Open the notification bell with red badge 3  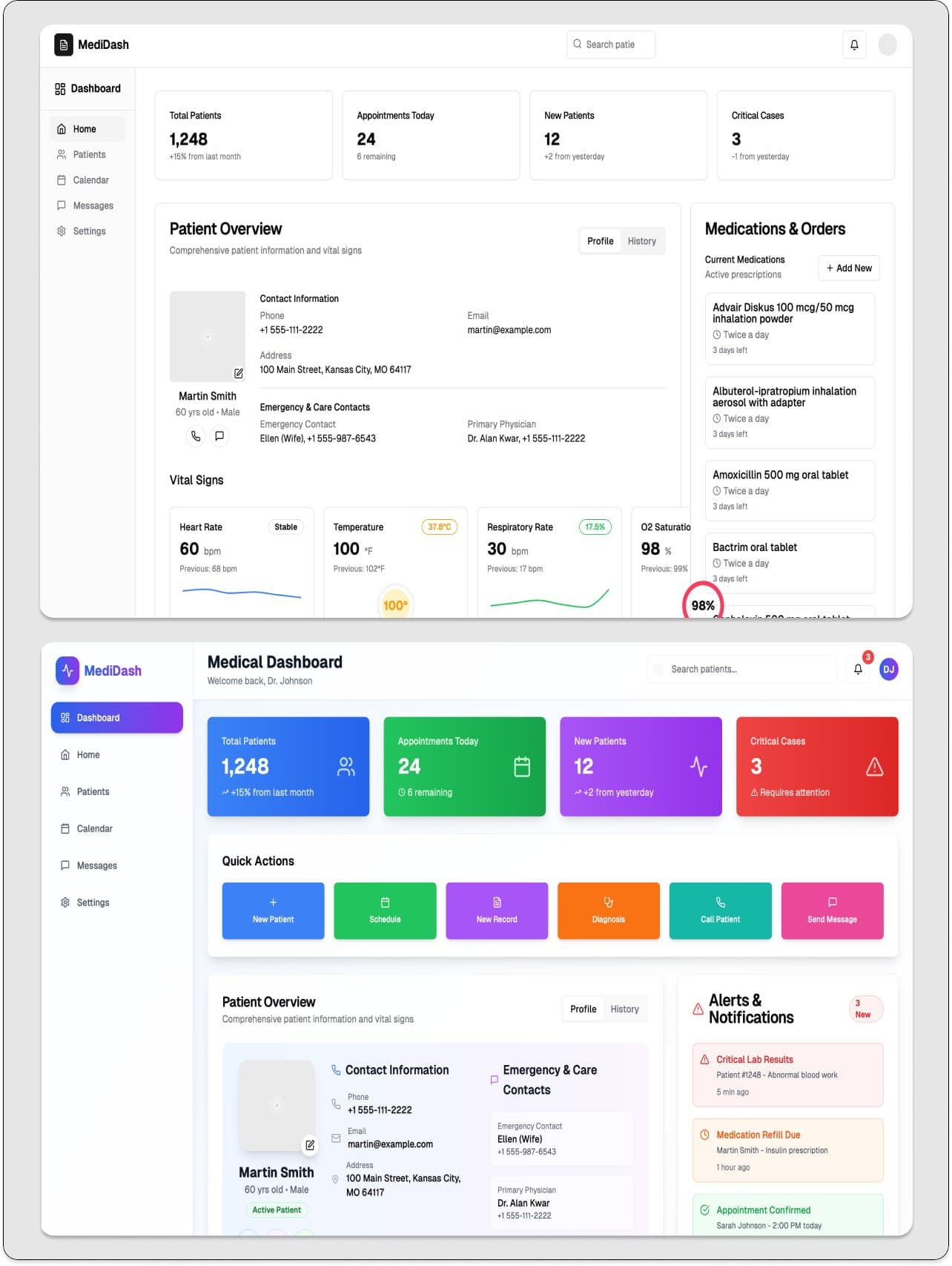[858, 669]
